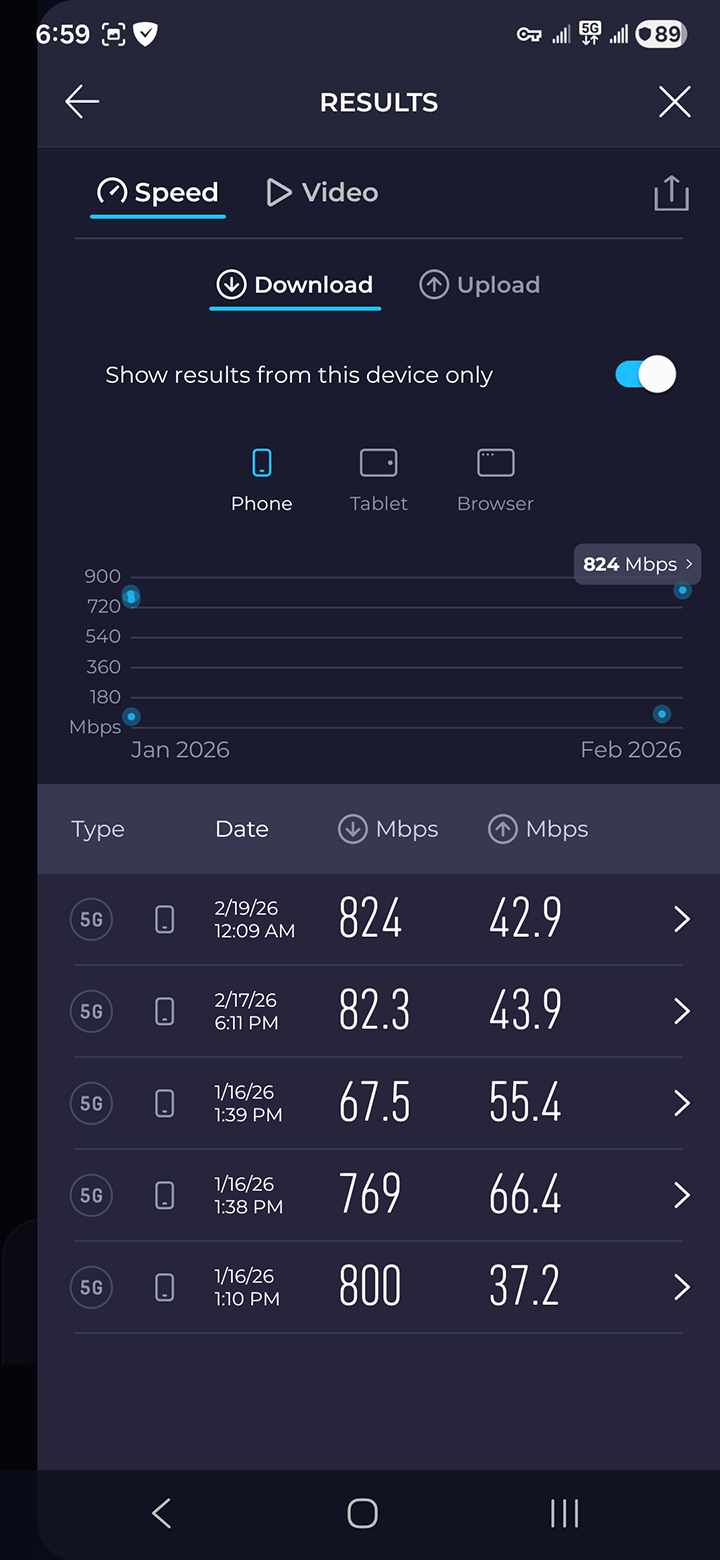Tap the 824 Mbps chart tooltip
720x1560 pixels.
point(637,564)
